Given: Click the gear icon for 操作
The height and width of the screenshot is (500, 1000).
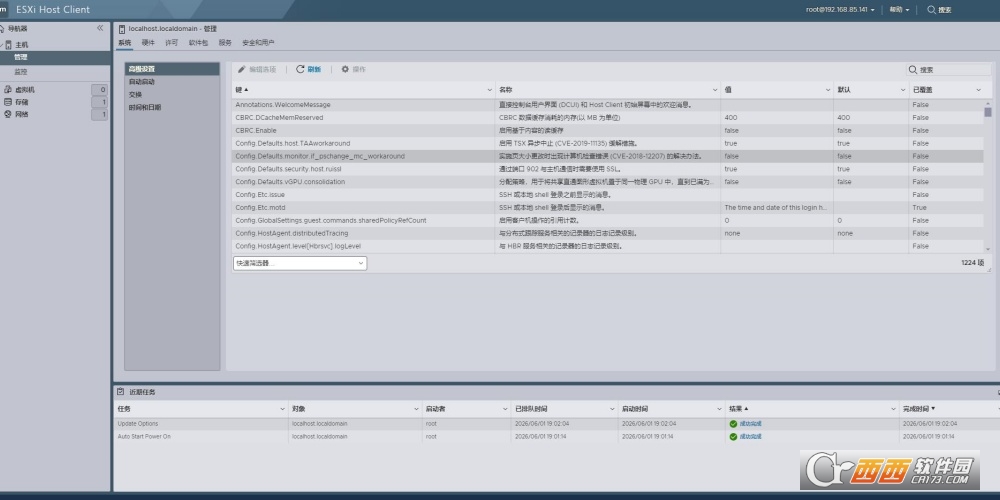Looking at the screenshot, I should click(x=345, y=69).
